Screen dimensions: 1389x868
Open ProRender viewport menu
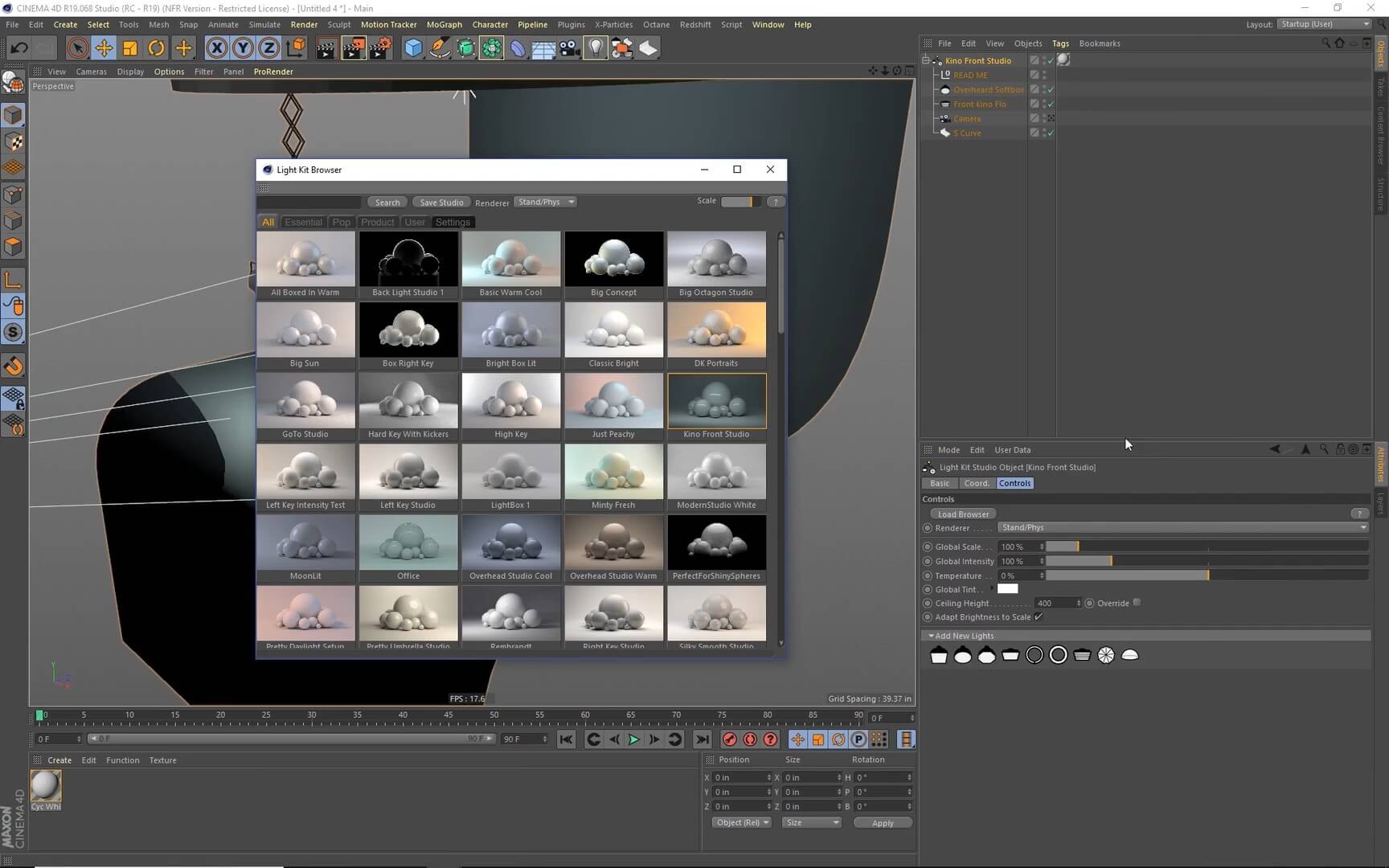pos(273,72)
